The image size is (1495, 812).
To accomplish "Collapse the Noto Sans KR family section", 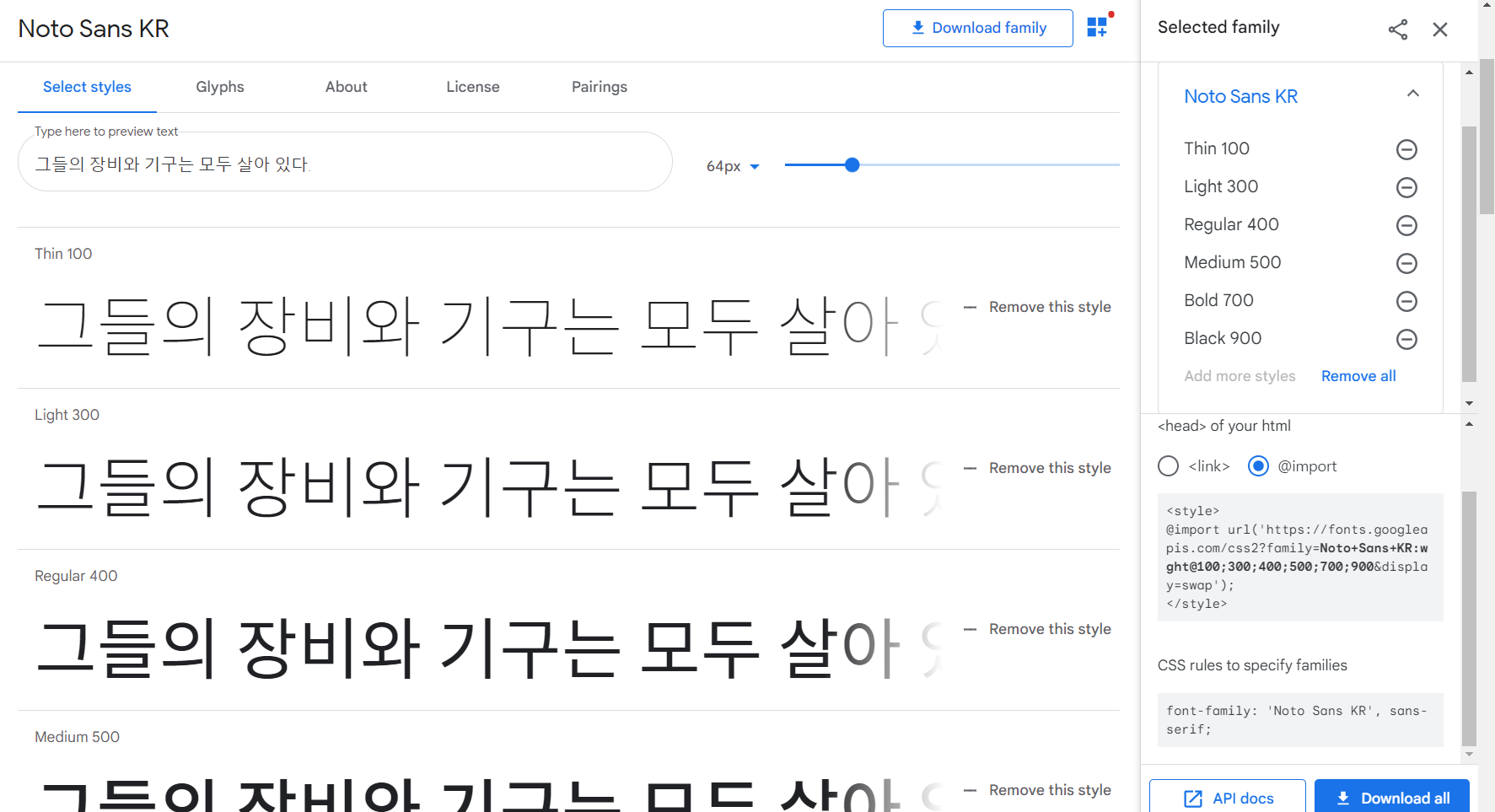I will 1413,94.
